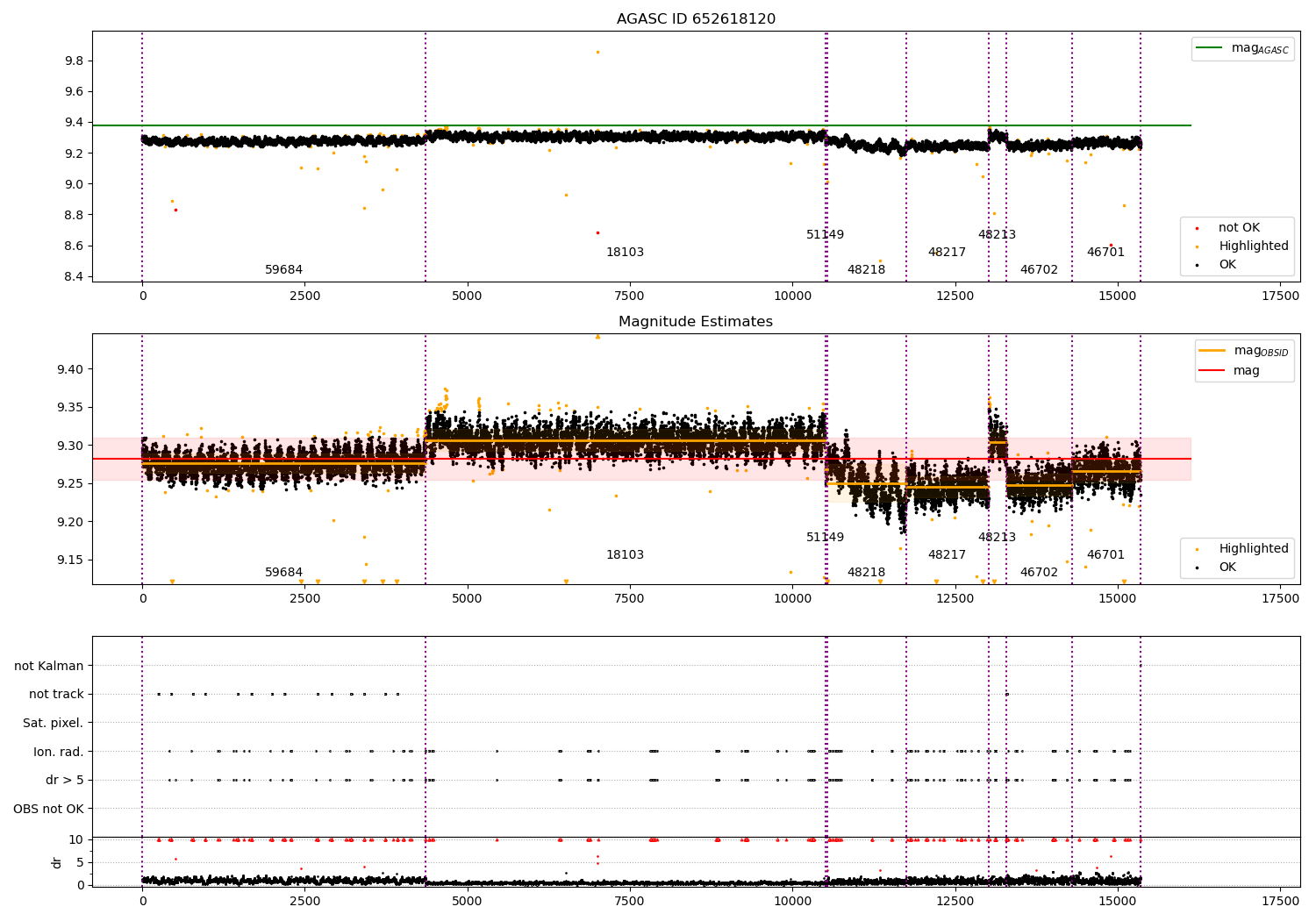Image resolution: width=1316 pixels, height=921 pixels.
Task: Click label 59684 in Magnitude Estimates plot
Action: click(283, 573)
